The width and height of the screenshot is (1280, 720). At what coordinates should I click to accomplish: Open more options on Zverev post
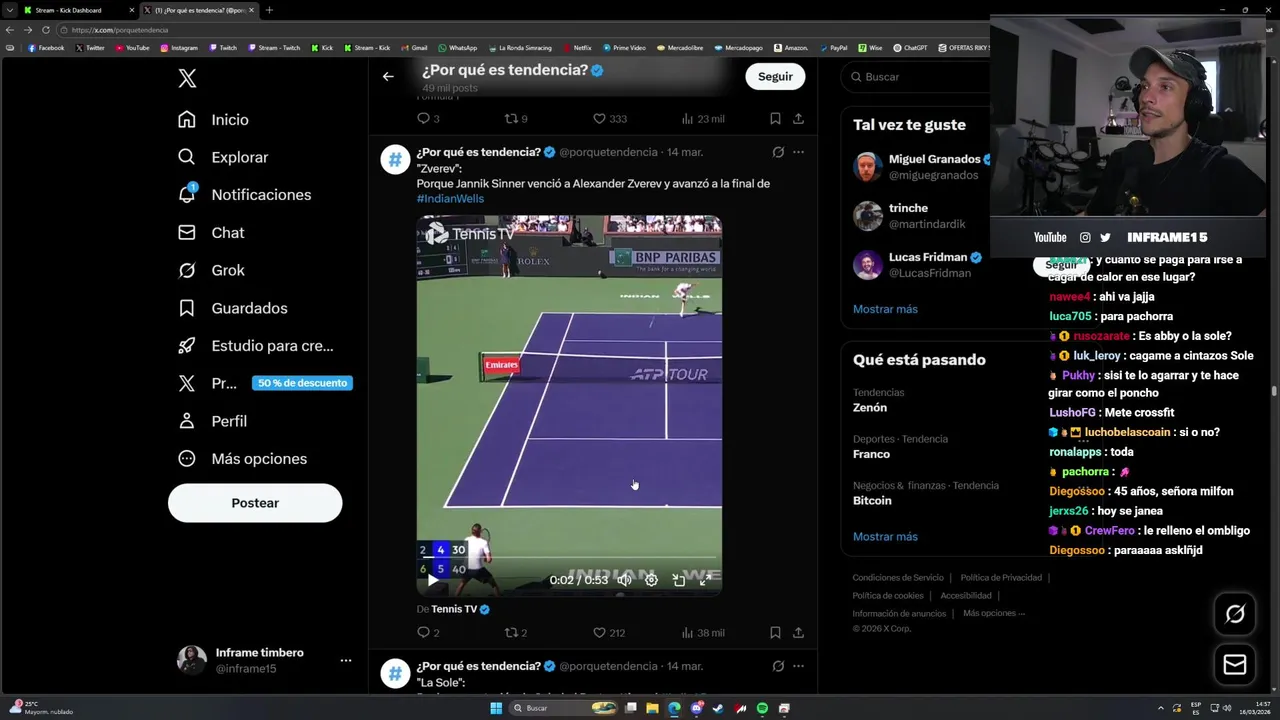[x=798, y=152]
